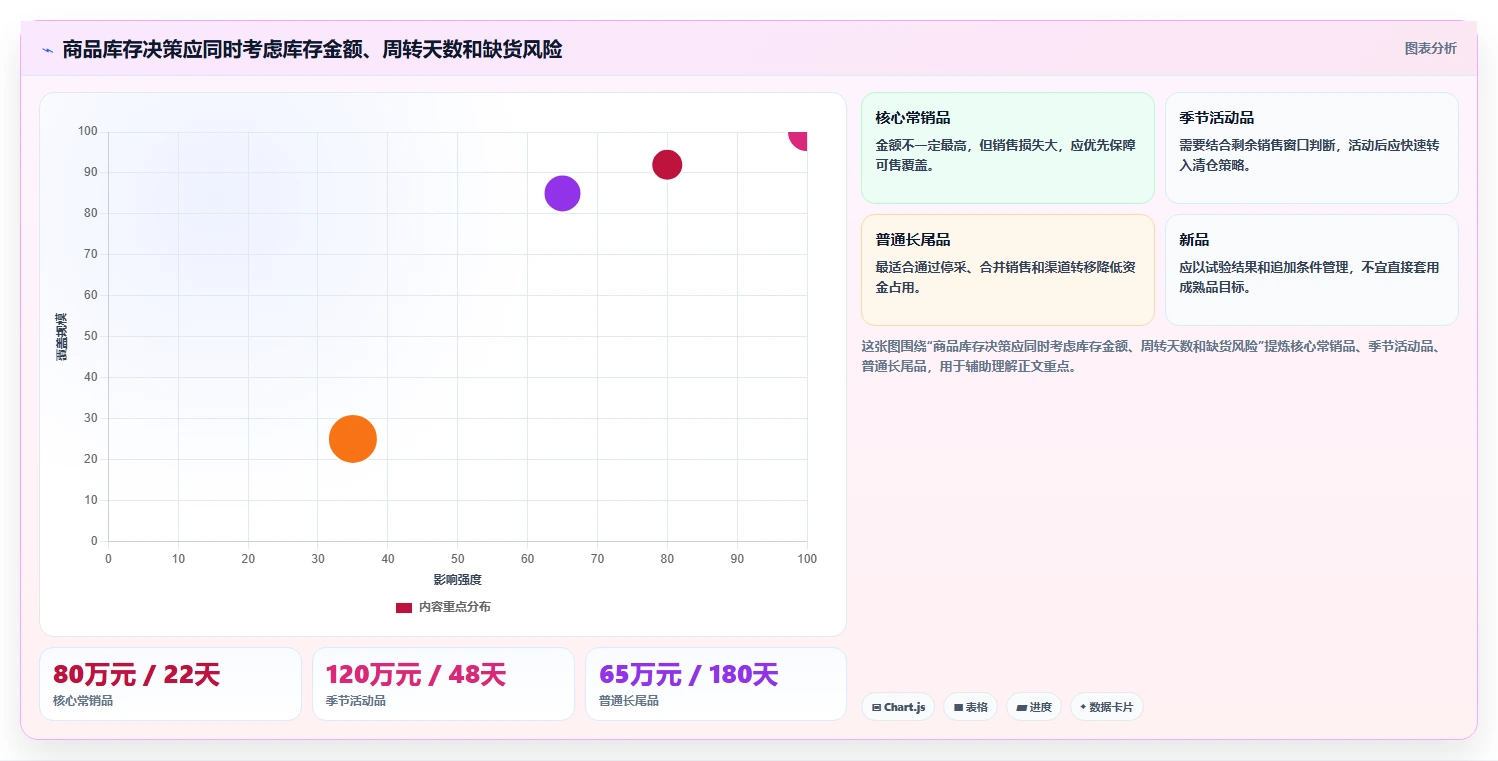Select the 进度 tag
Viewport: 1498px width, 761px height.
pos(1034,707)
